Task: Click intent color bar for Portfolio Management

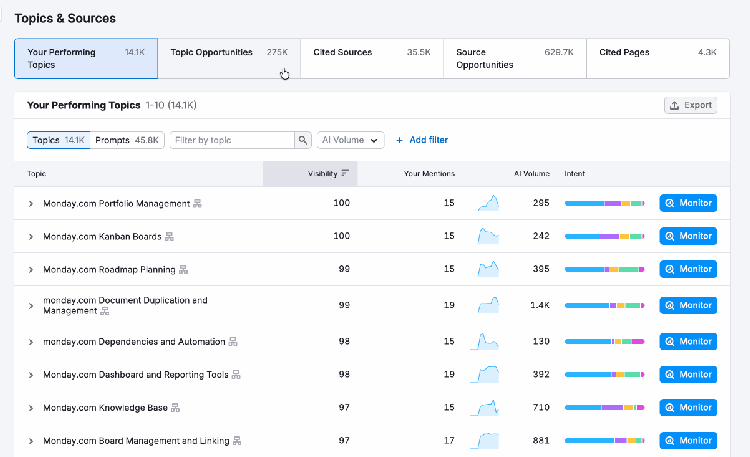Action: (x=605, y=203)
